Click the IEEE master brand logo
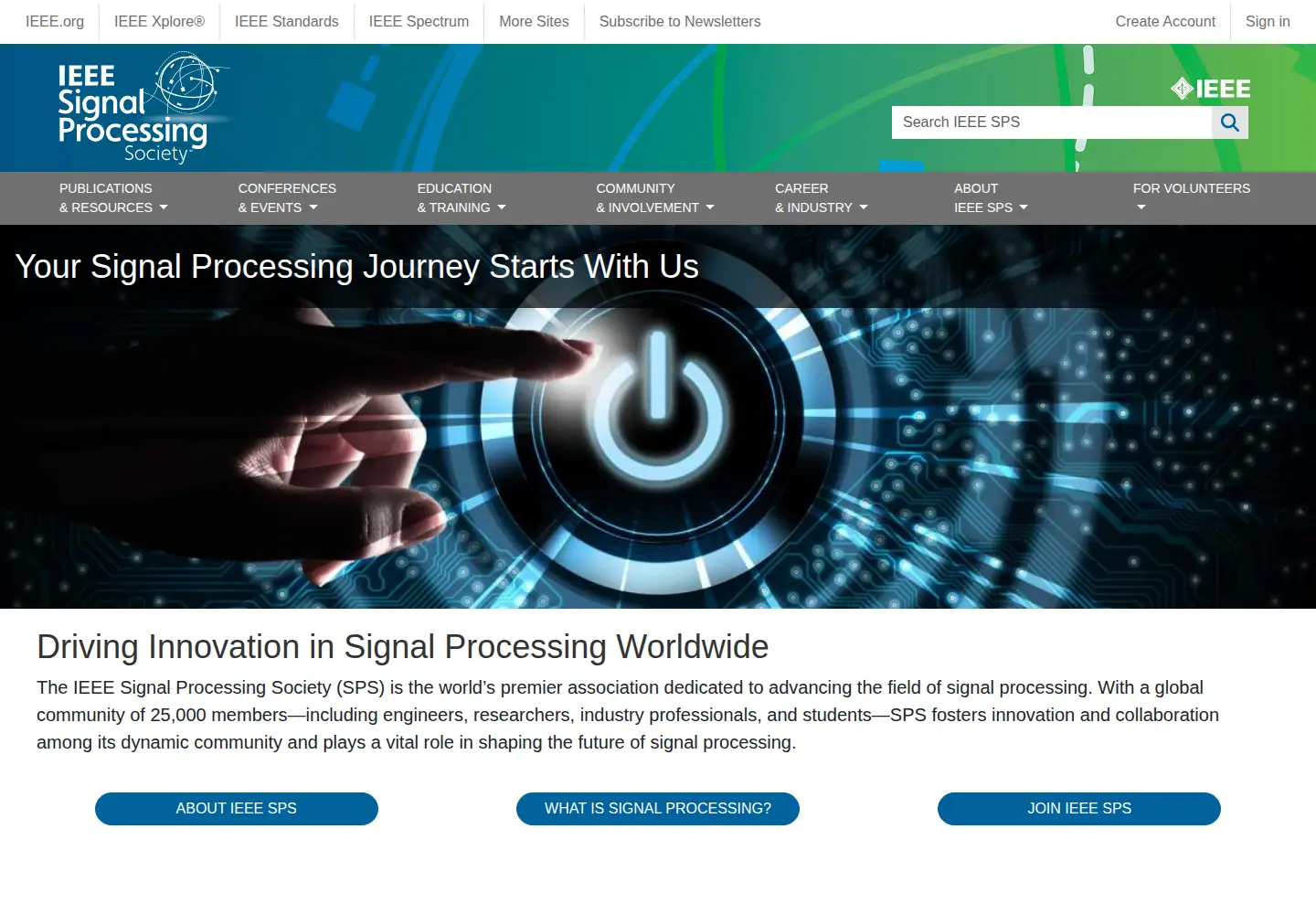 1211,89
